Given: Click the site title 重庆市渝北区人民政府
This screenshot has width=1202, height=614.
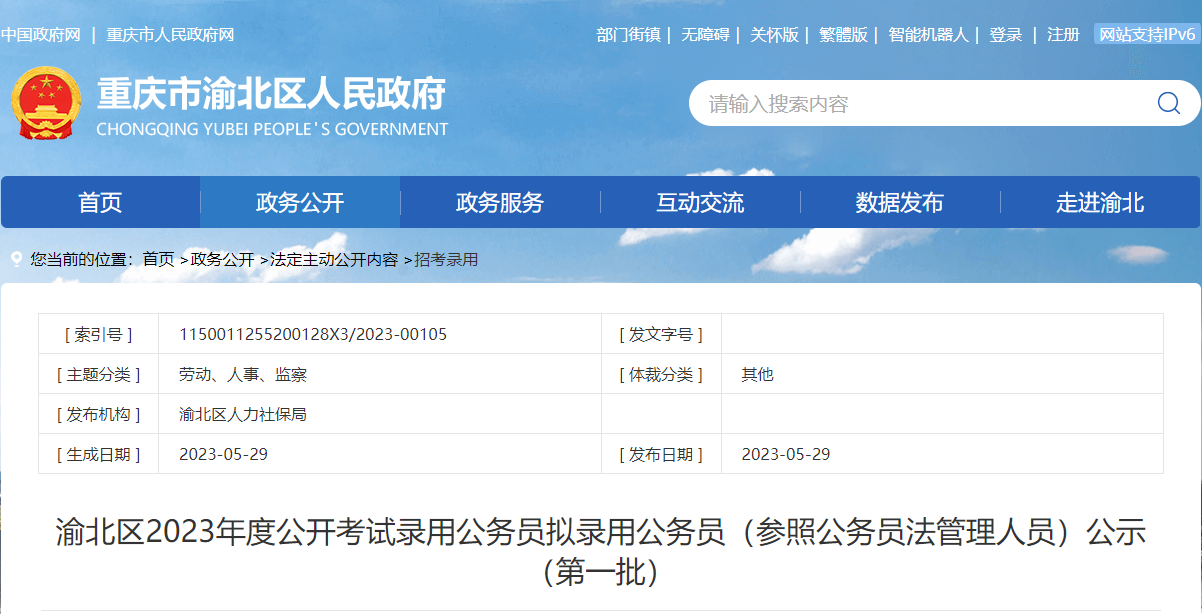Looking at the screenshot, I should point(271,94).
